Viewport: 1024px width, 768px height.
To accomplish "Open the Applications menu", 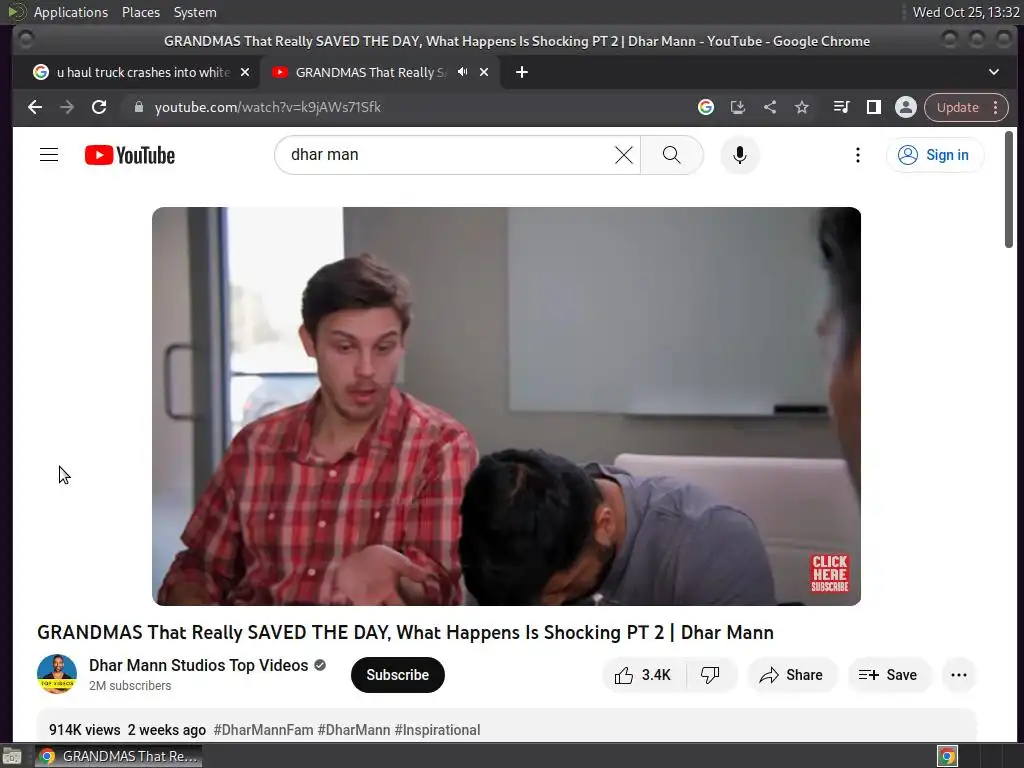I will click(71, 12).
